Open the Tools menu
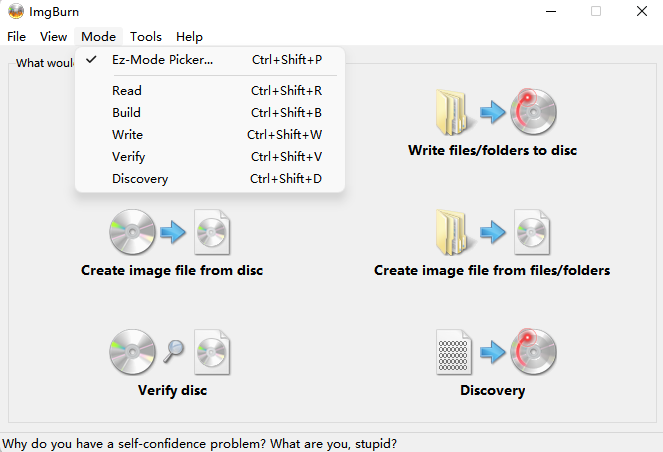This screenshot has width=663, height=452. coord(146,37)
